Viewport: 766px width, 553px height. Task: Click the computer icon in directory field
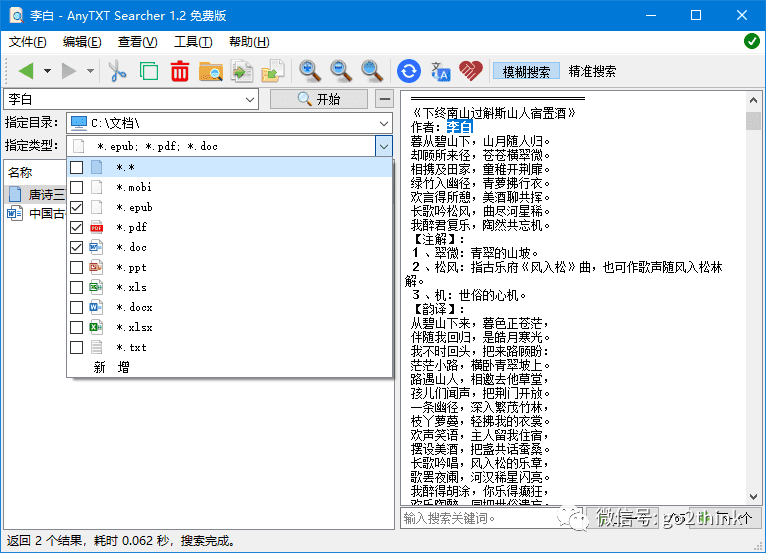tap(79, 123)
